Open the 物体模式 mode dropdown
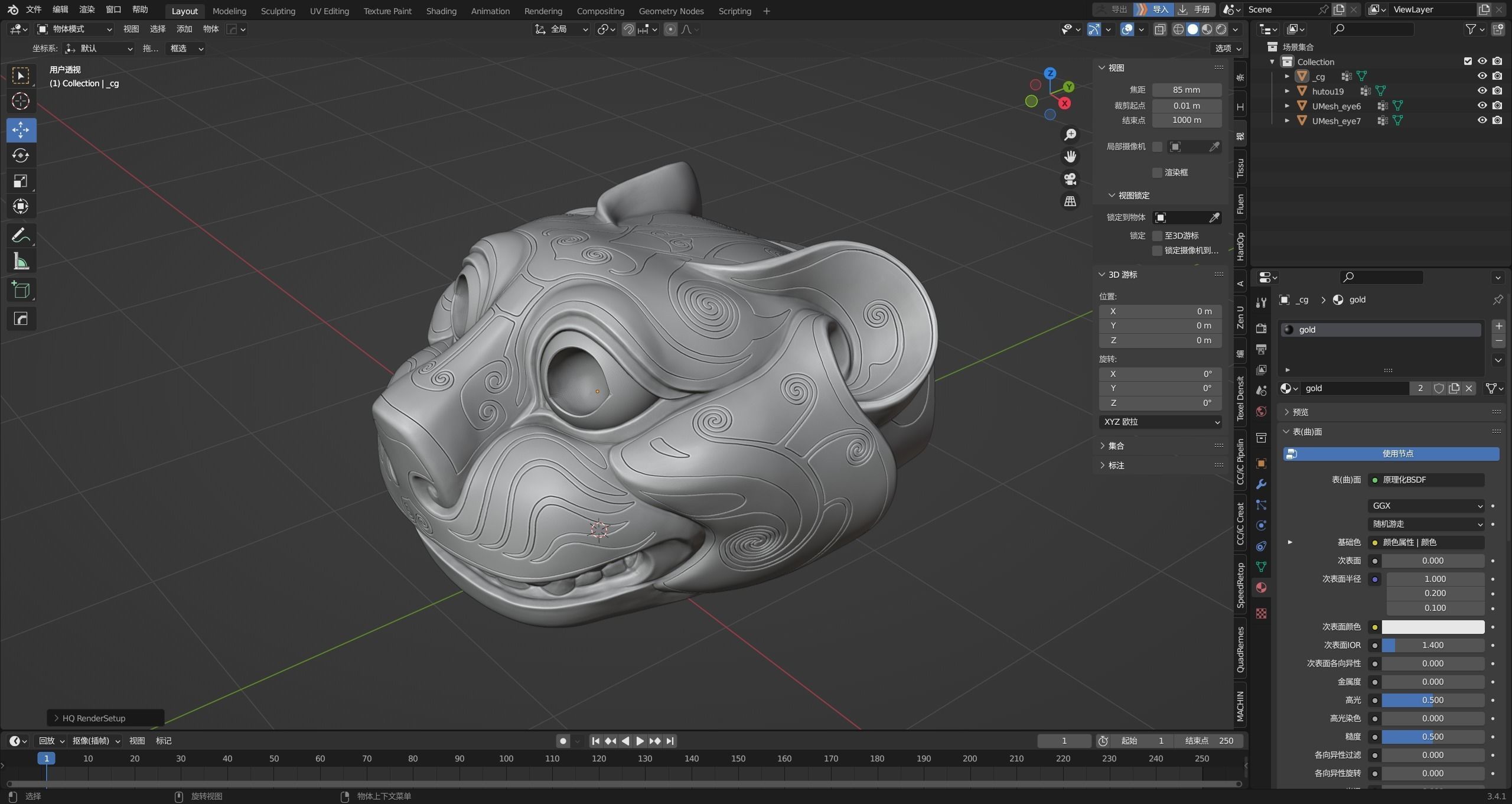 pos(74,30)
